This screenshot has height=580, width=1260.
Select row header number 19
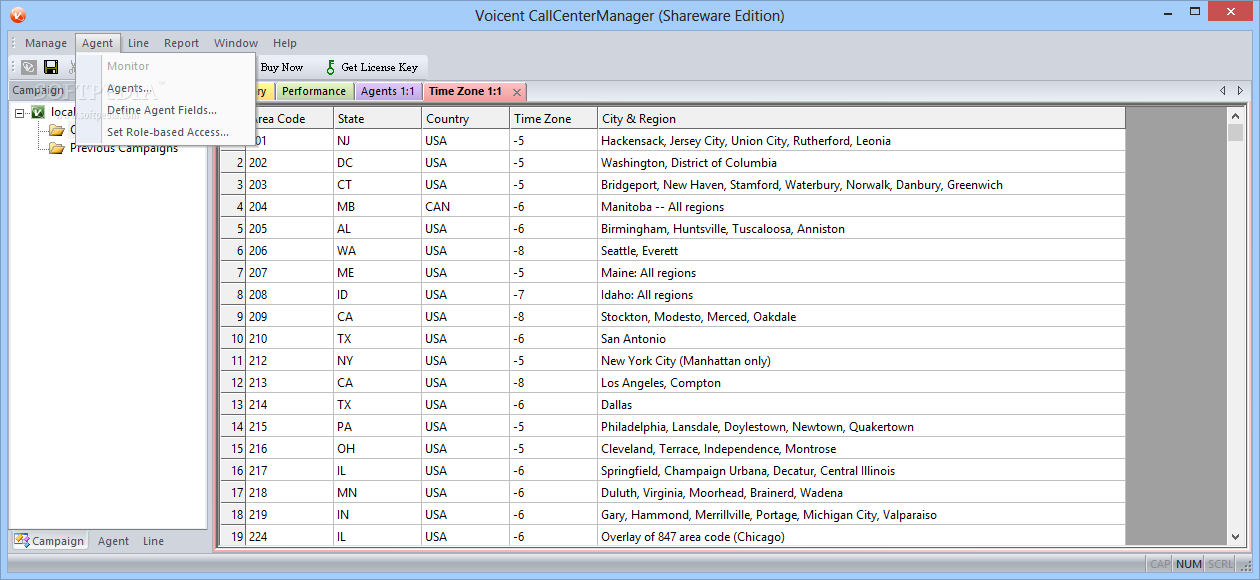tap(233, 537)
